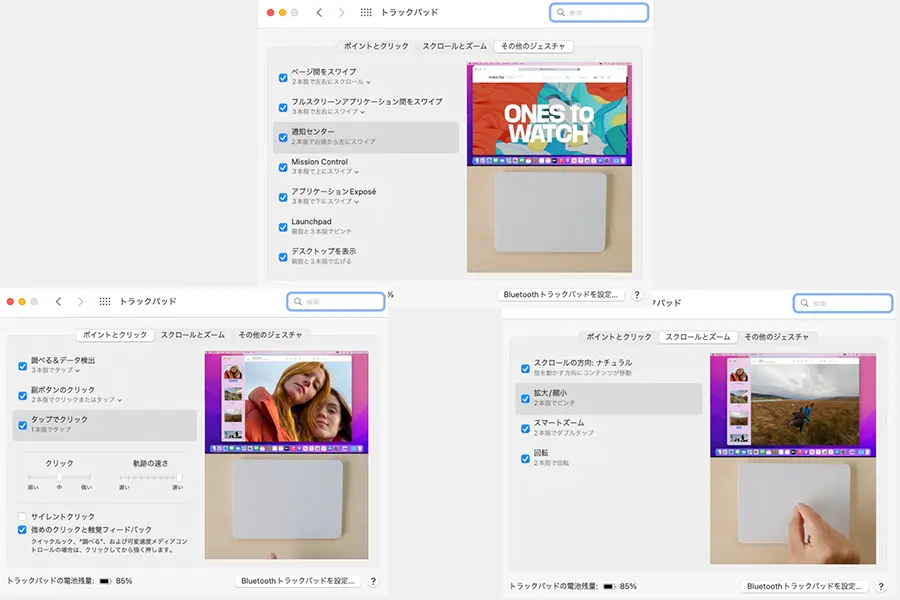The width and height of the screenshot is (900, 600).
Task: Click forward chevron in lower-left window
Action: (80, 301)
